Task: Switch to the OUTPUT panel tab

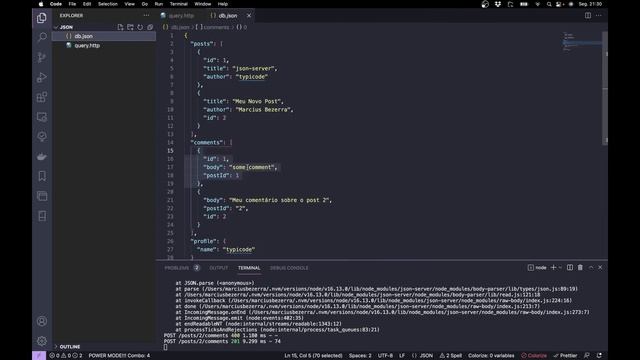Action: (218, 268)
